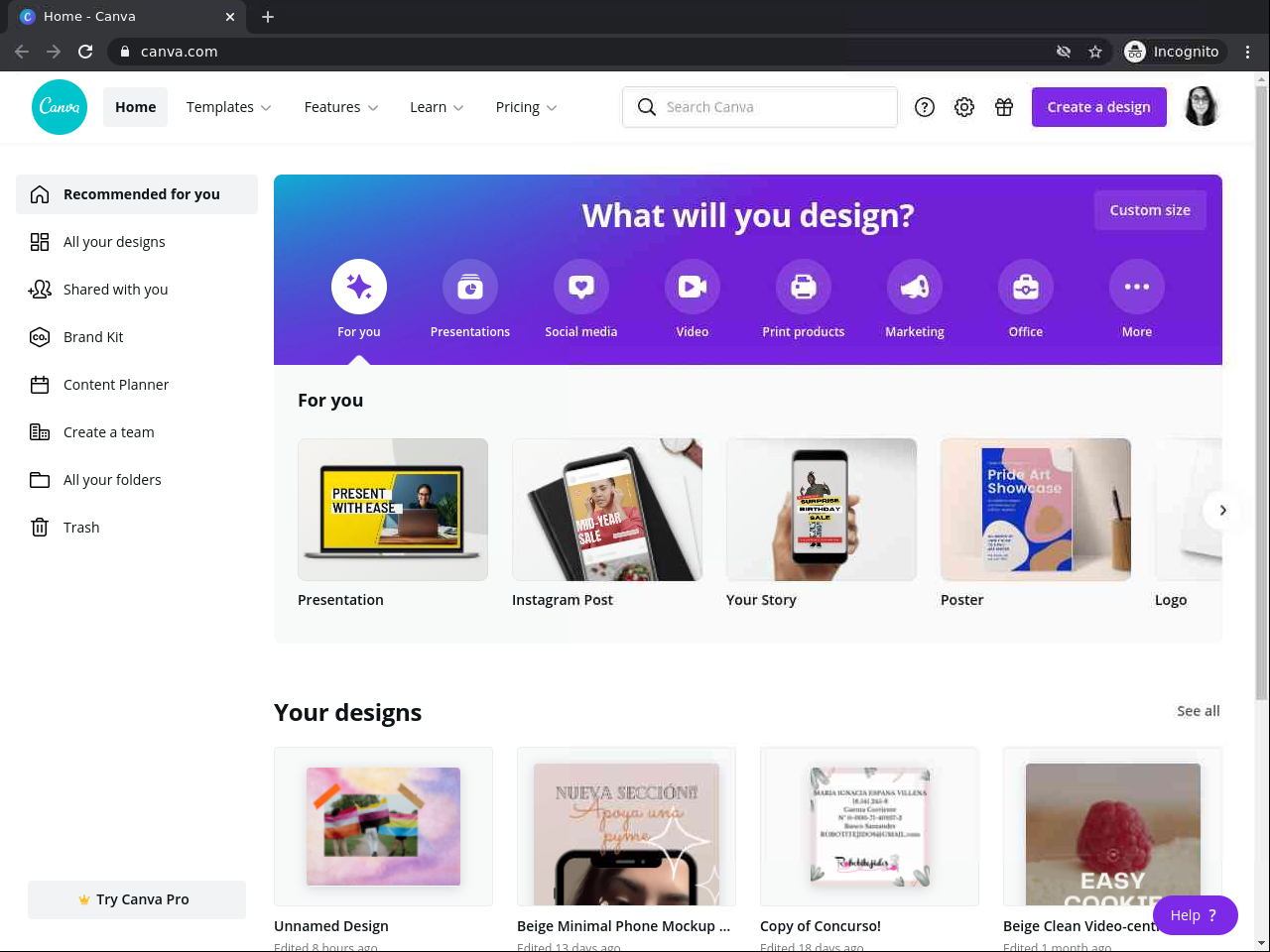Select the Marketing megaphone icon
Screen dimensions: 1270x952
pyautogui.click(x=915, y=287)
